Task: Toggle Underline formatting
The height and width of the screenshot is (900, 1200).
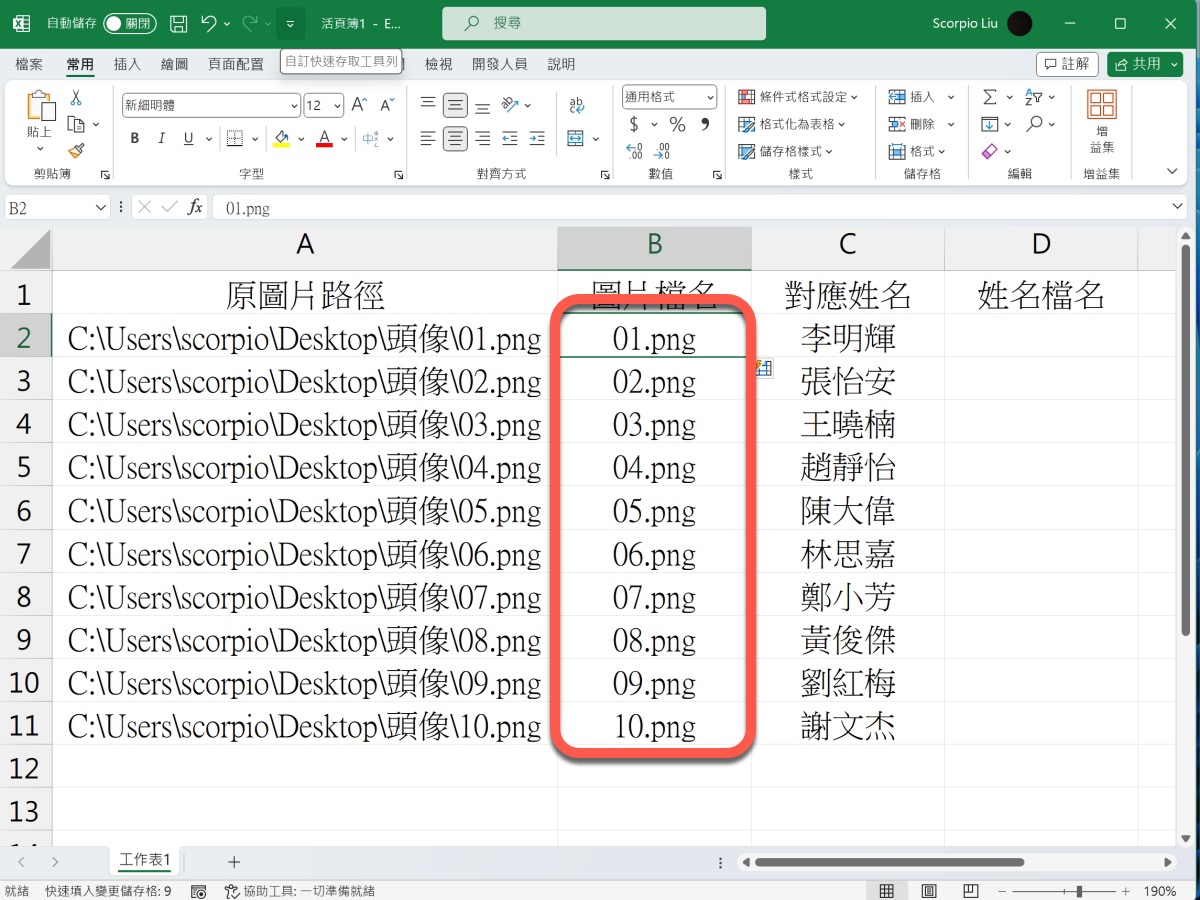Action: [x=188, y=138]
